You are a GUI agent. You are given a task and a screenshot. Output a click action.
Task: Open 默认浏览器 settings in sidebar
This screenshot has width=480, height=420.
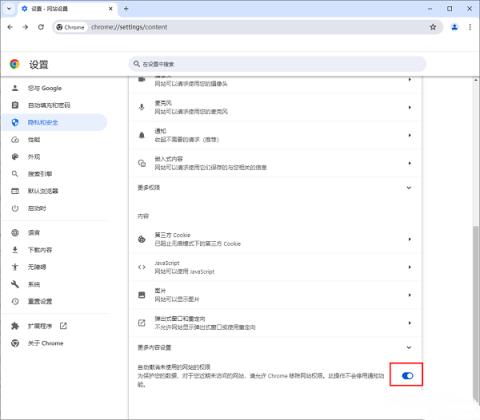(43, 191)
